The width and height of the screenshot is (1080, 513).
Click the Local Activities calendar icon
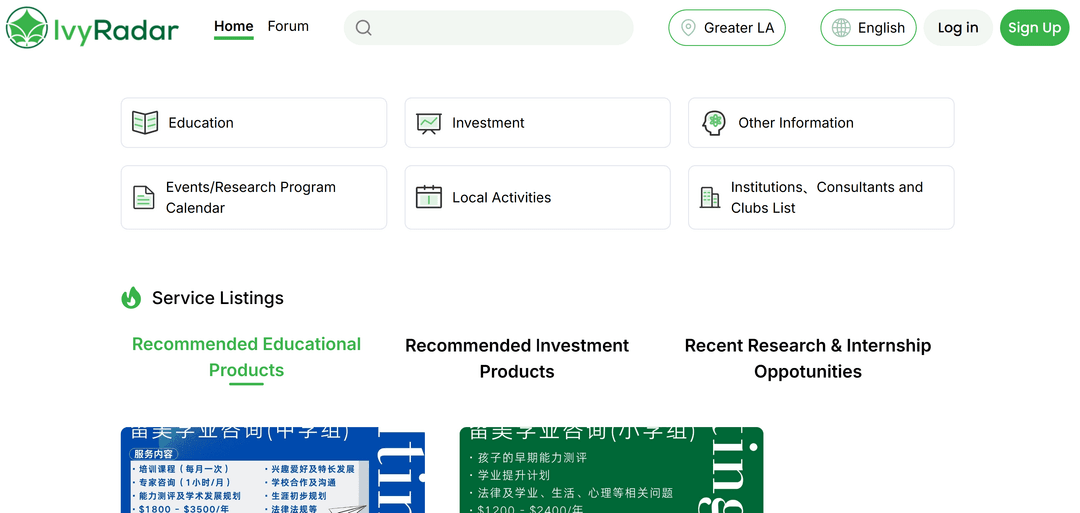(429, 197)
